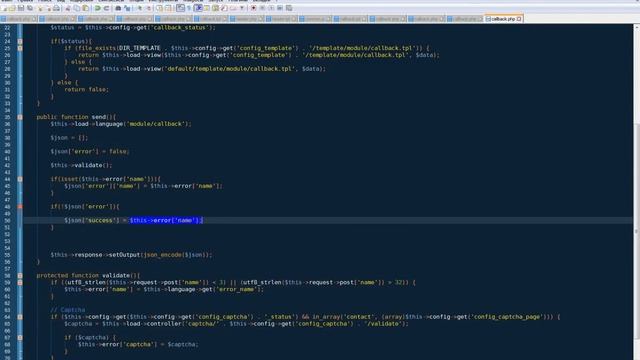Create a new file with New icon

(4, 8)
